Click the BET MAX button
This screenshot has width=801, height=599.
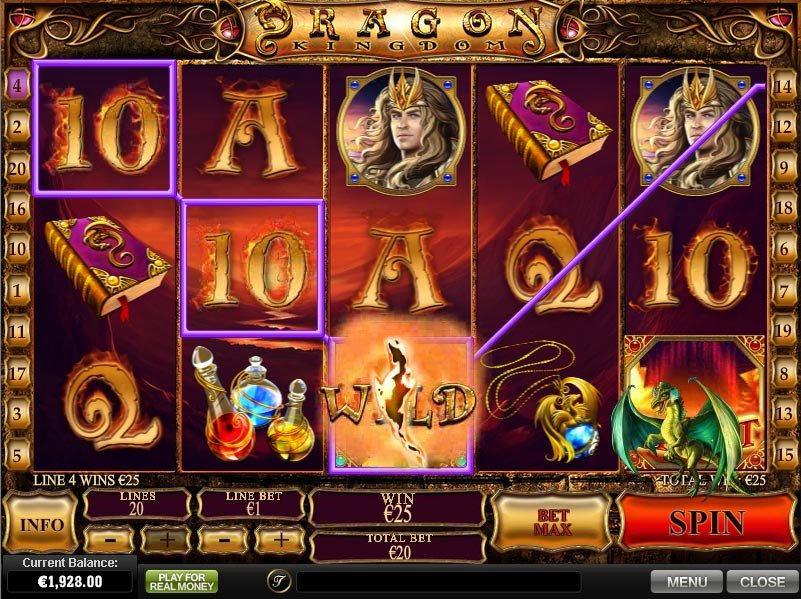551,522
